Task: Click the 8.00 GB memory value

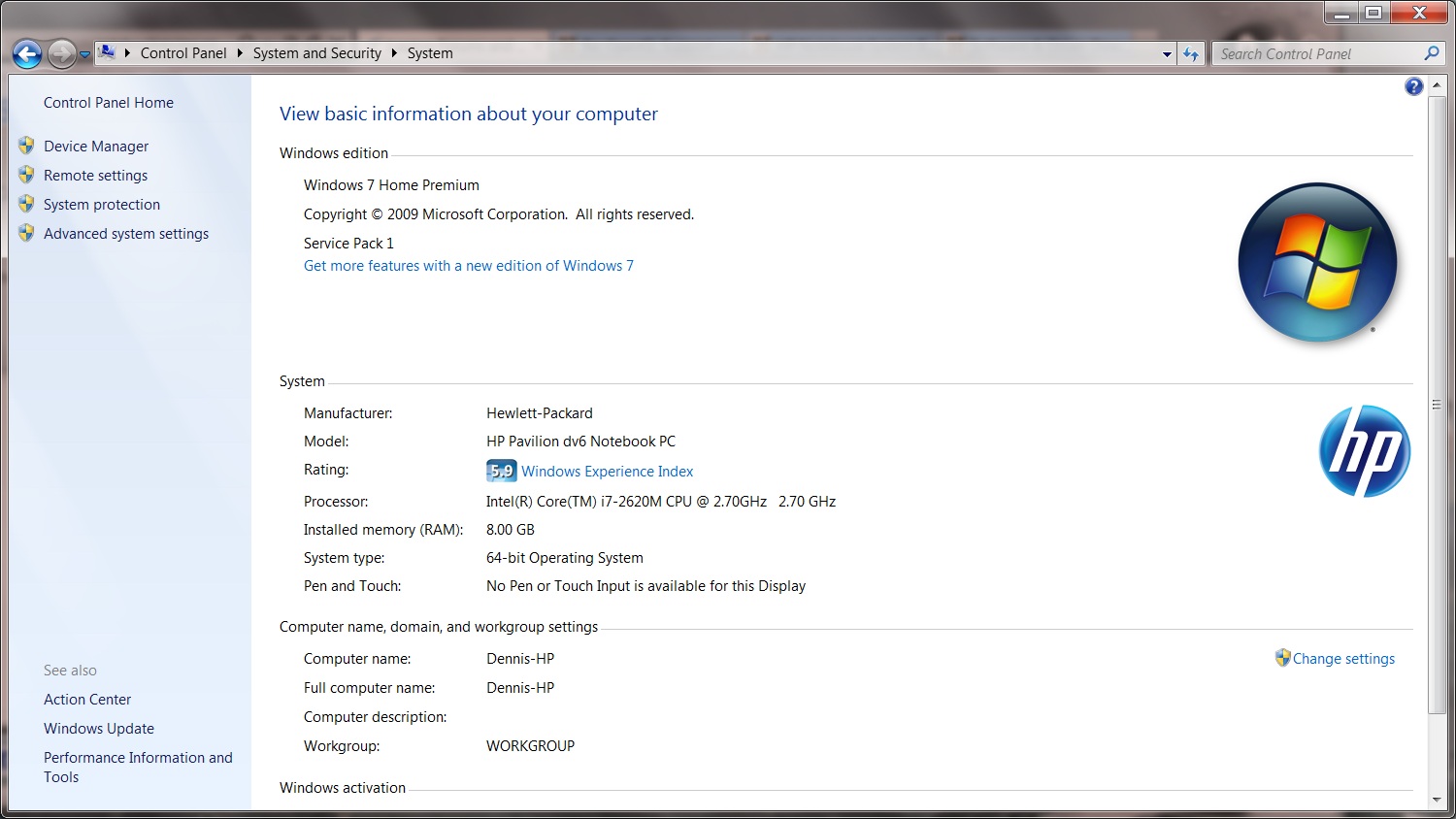Action: tap(511, 530)
